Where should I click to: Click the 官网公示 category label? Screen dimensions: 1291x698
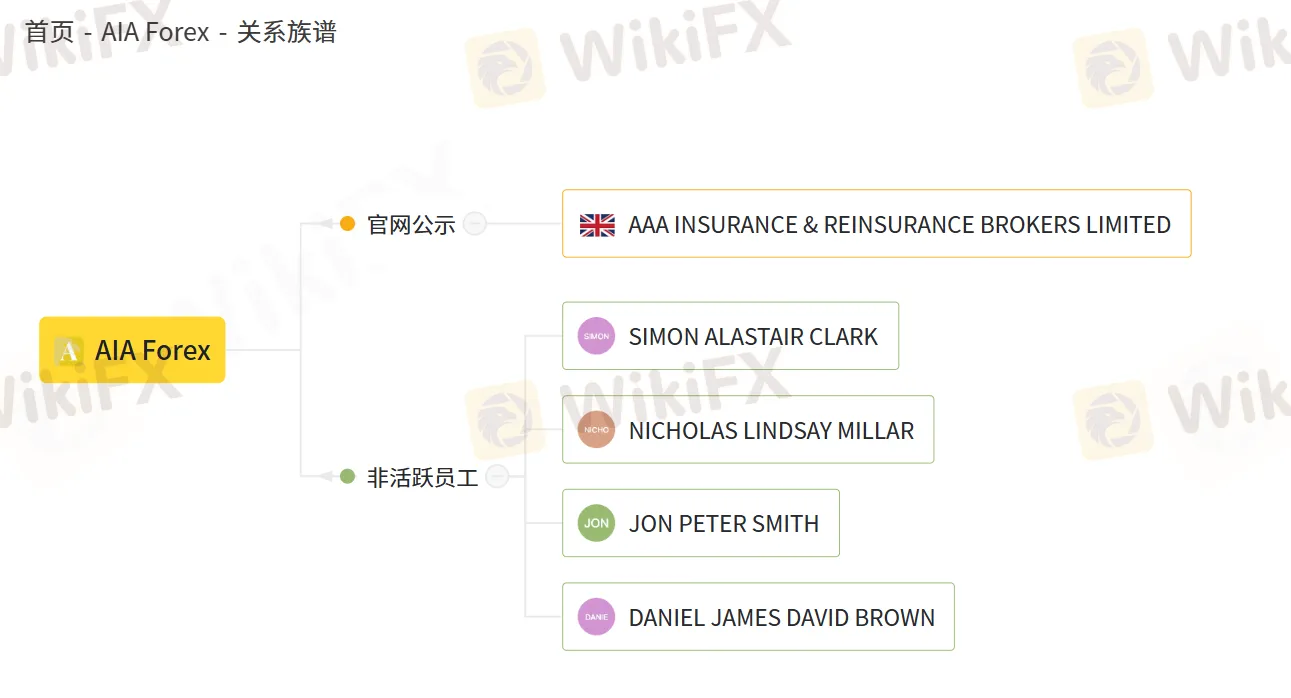(x=411, y=225)
